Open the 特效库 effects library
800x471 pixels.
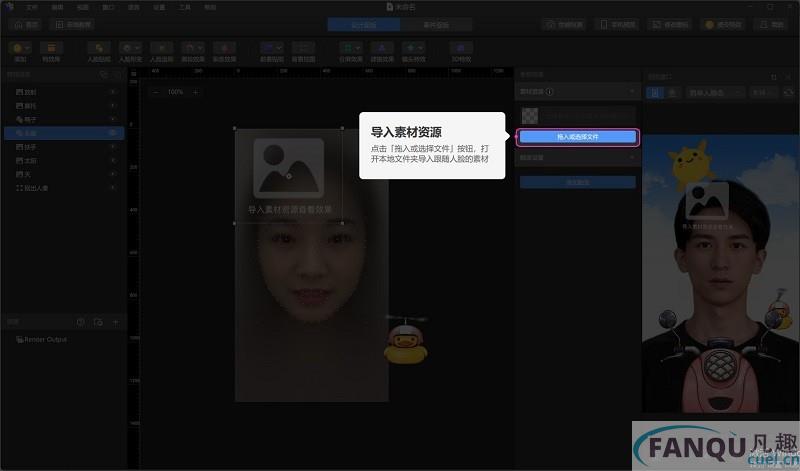pos(51,52)
